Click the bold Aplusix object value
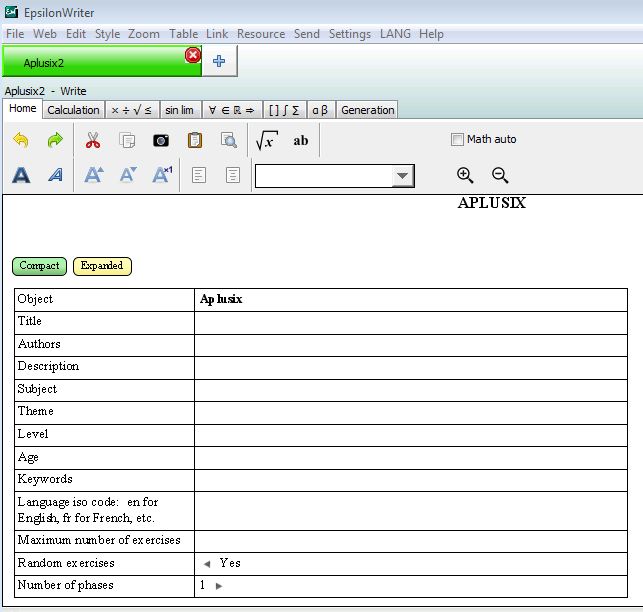This screenshot has height=612, width=643. 221,299
